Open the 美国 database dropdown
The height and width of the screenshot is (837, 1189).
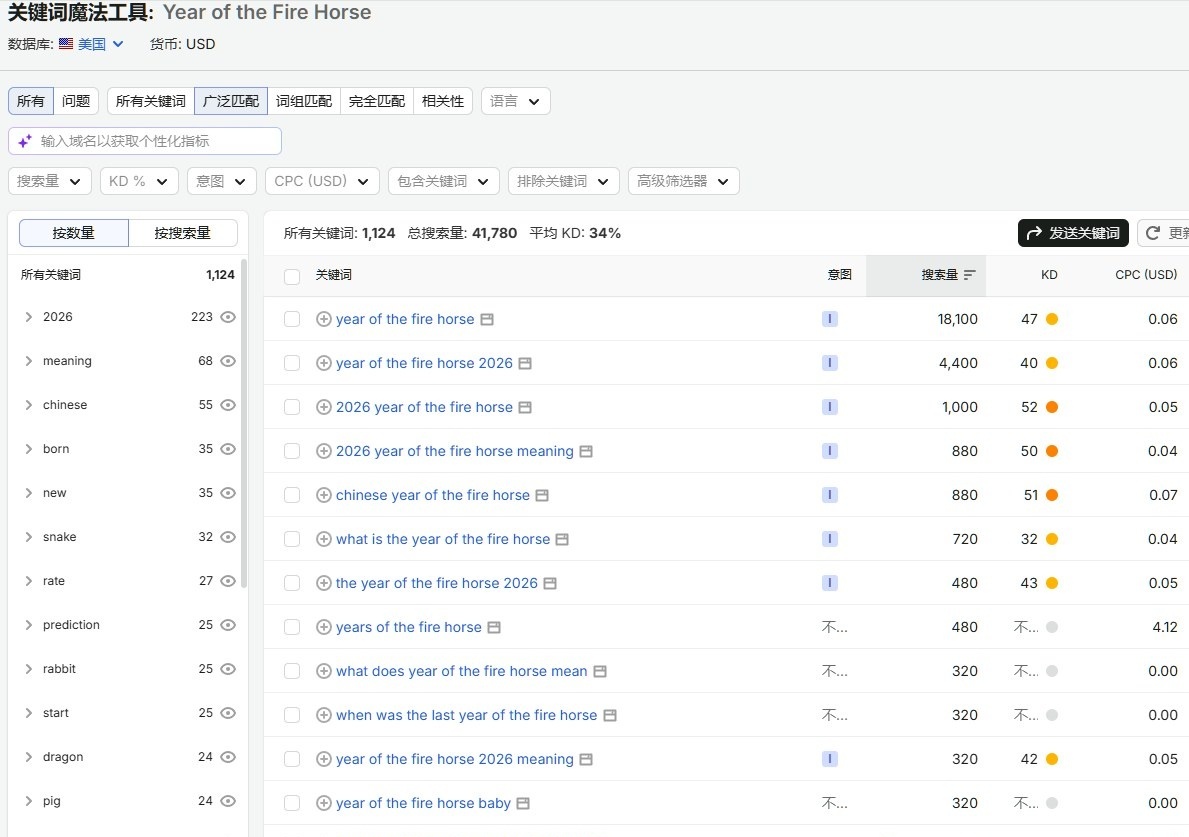coord(101,44)
